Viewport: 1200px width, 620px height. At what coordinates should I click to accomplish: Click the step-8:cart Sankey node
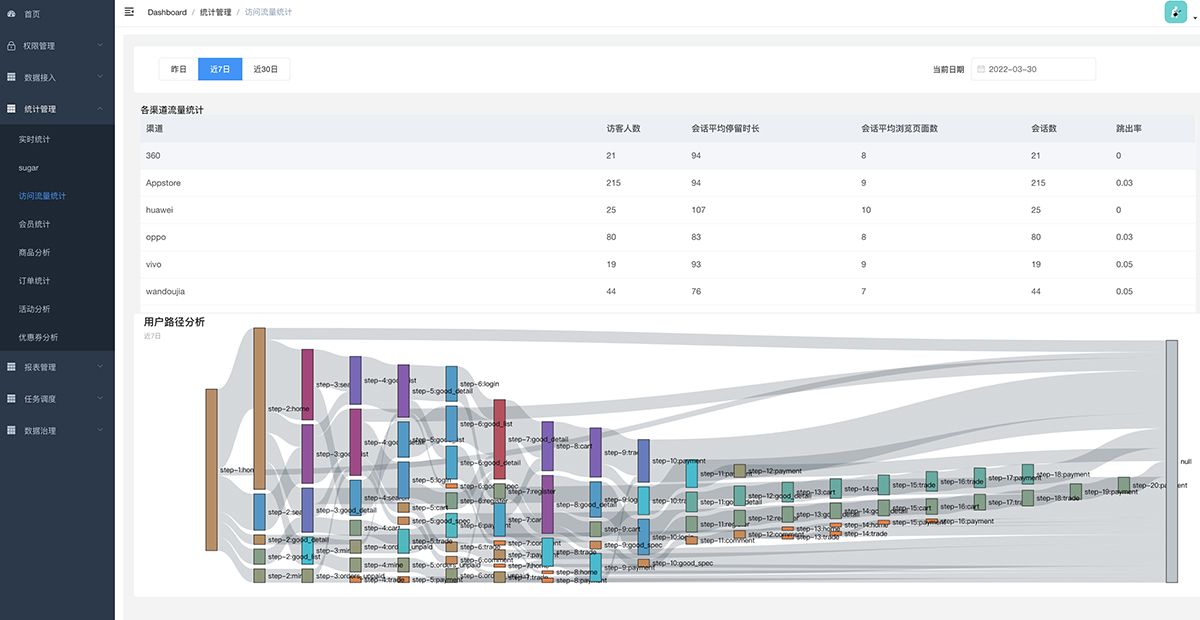(x=595, y=452)
